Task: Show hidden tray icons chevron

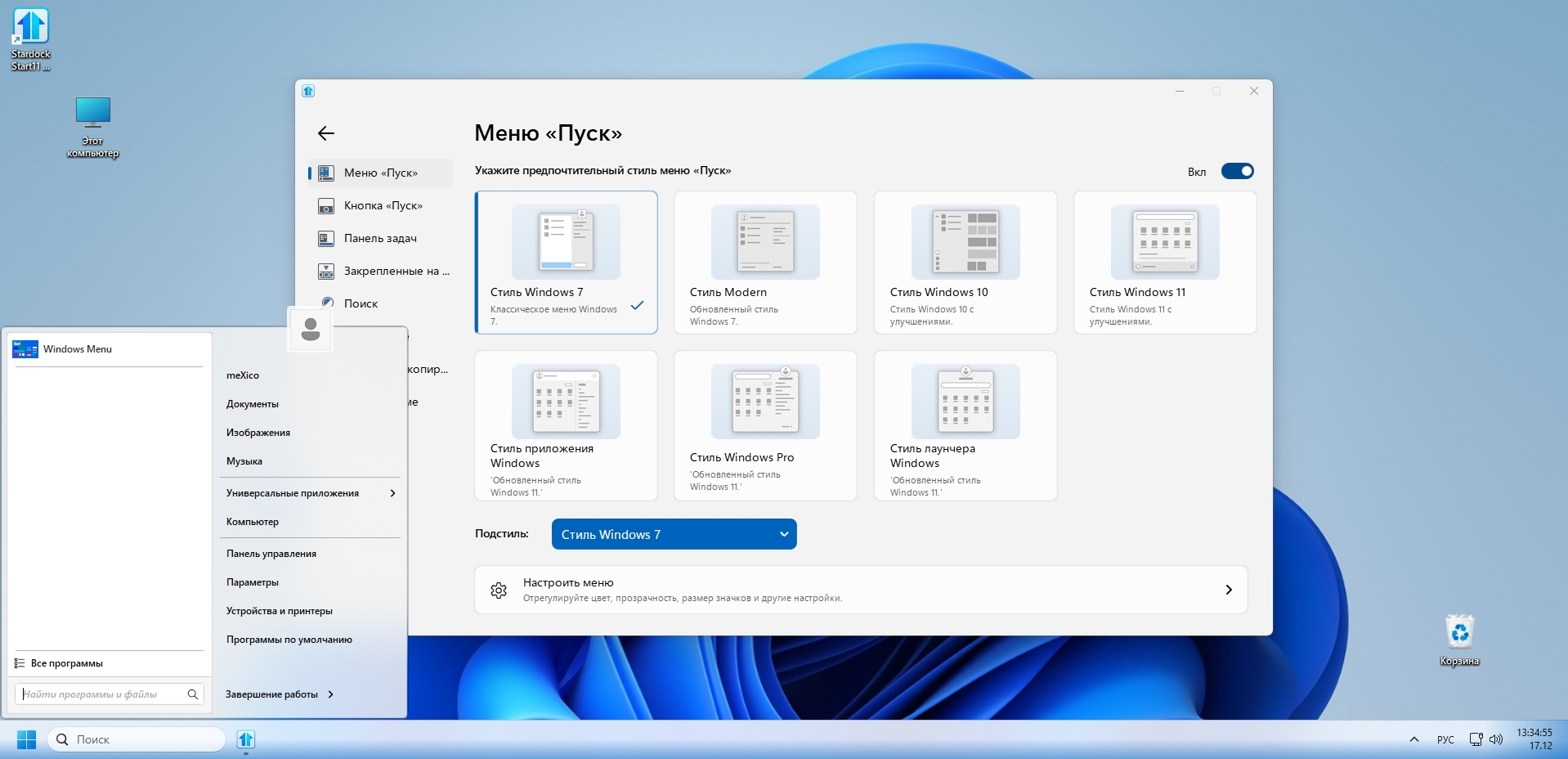Action: coord(1413,739)
